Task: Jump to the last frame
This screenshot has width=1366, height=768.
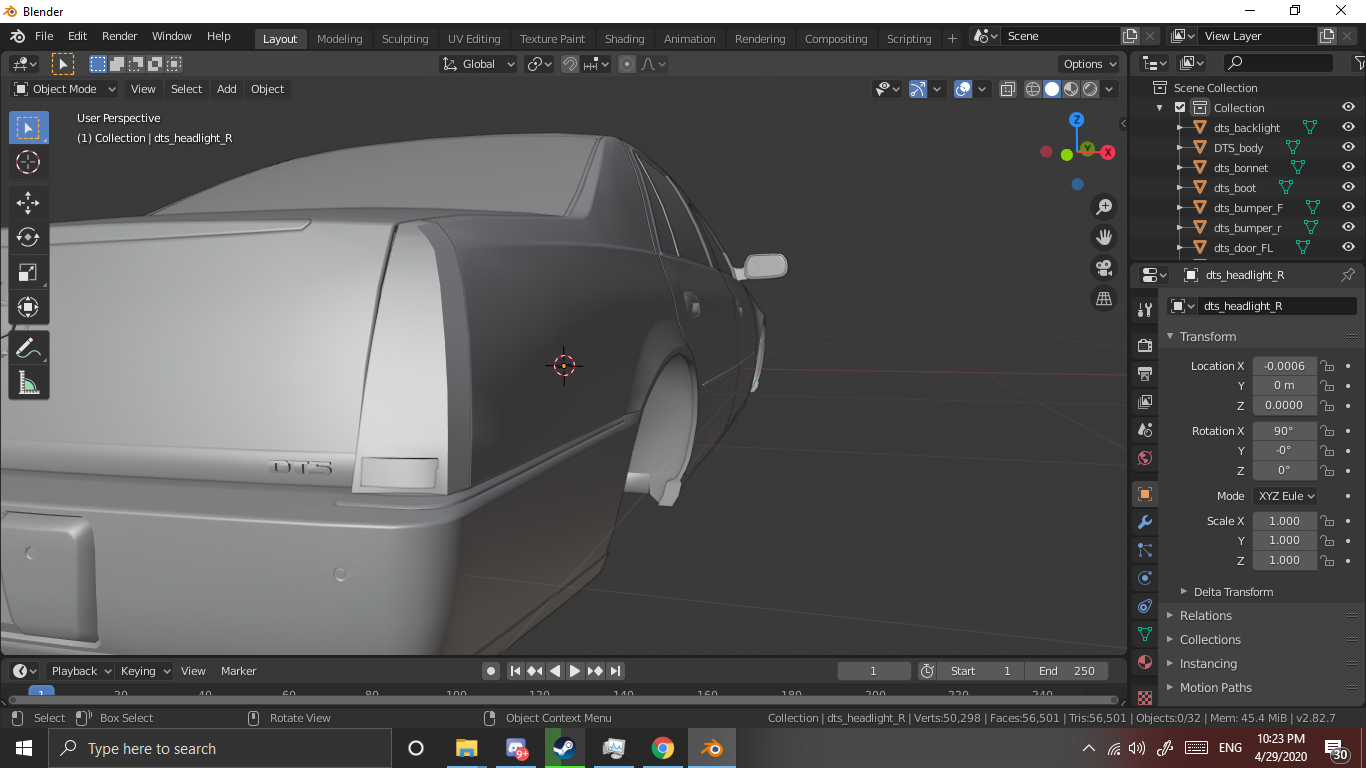Action: 616,671
